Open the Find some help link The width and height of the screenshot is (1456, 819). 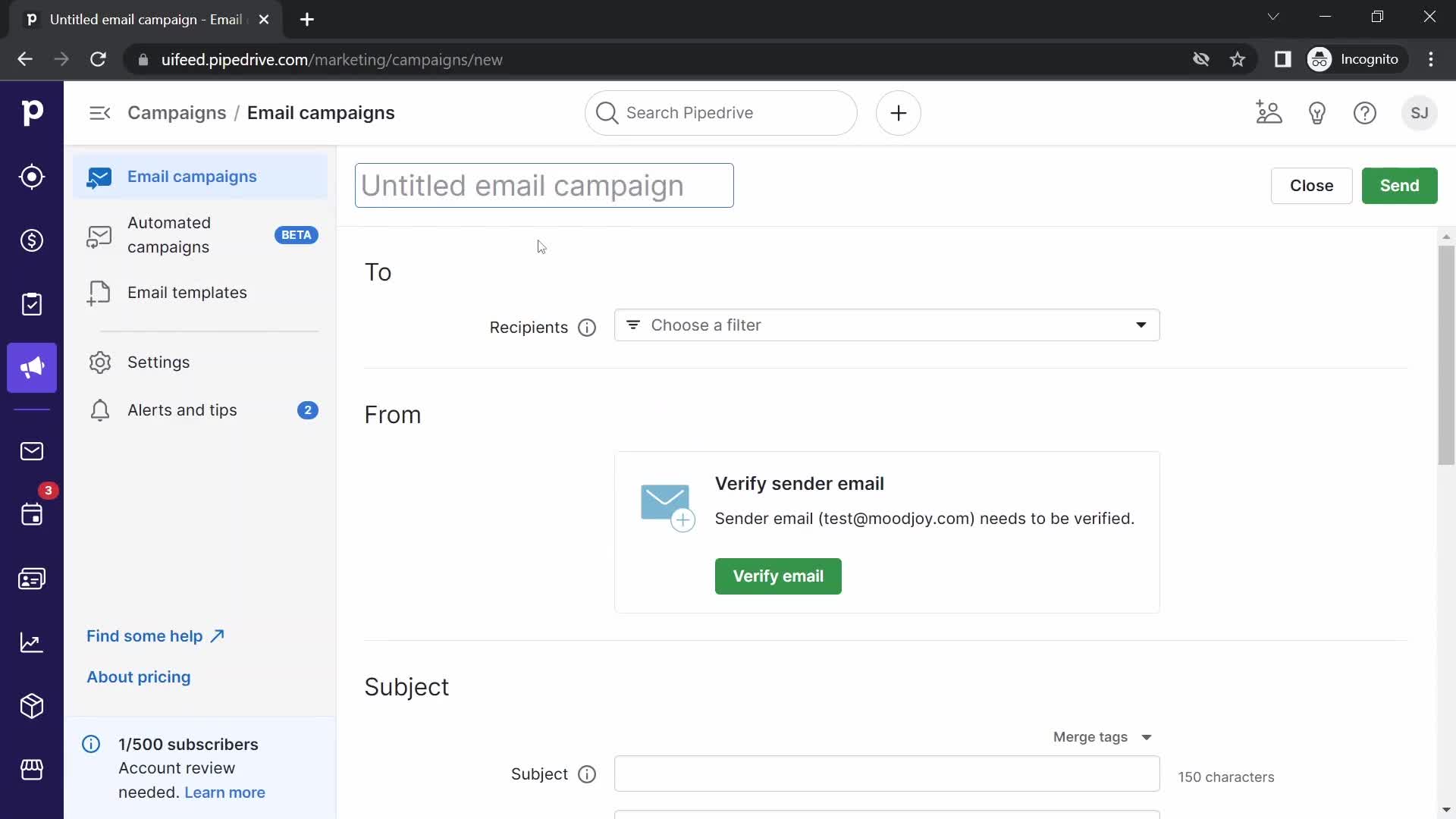(x=155, y=636)
